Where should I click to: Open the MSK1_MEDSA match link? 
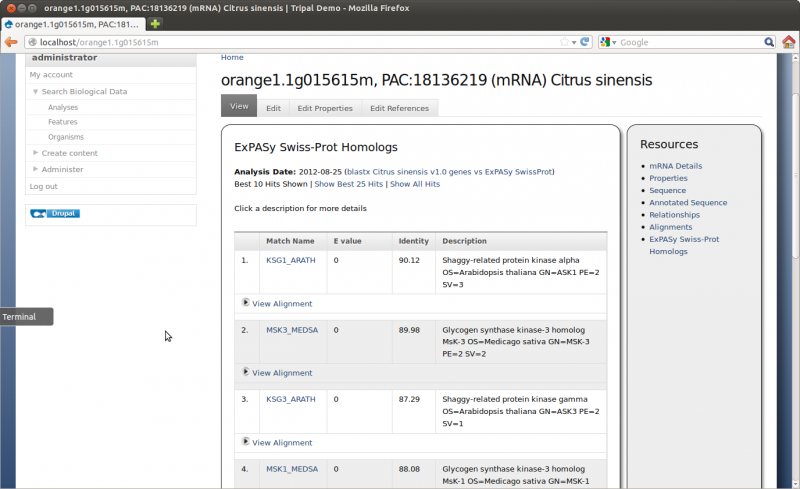292,469
